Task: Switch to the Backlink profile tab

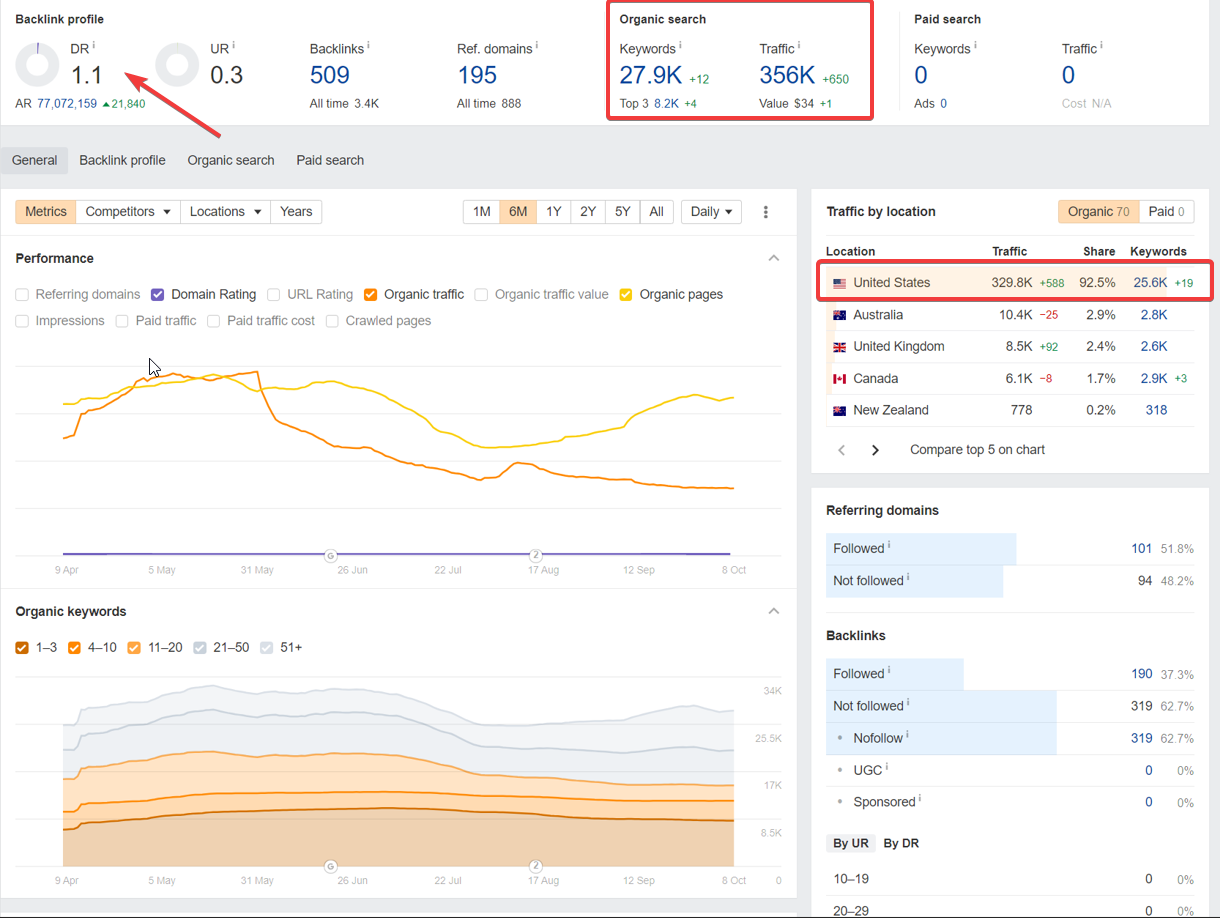Action: tap(122, 160)
